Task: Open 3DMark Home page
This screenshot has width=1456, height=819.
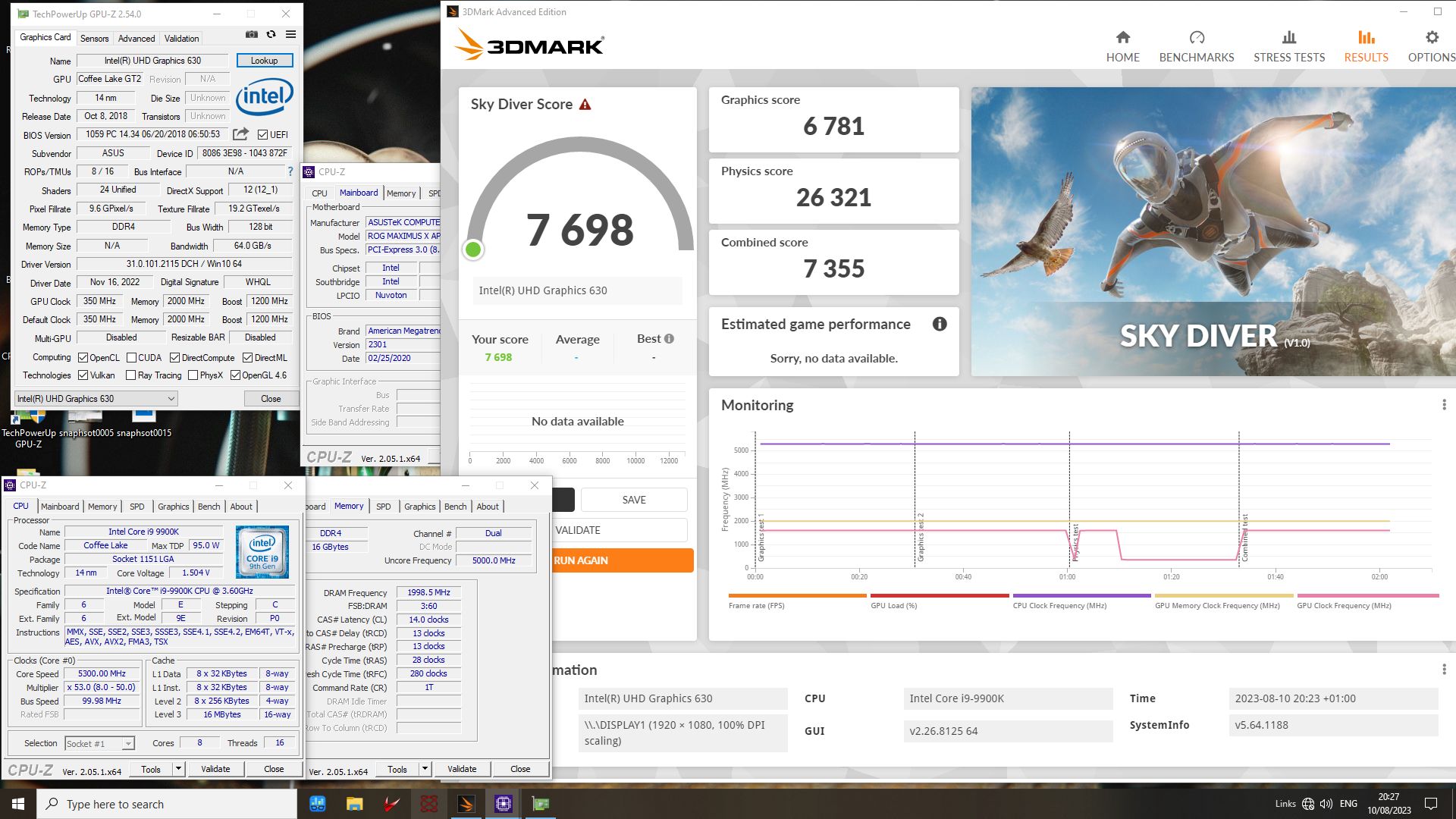Action: [x=1122, y=46]
